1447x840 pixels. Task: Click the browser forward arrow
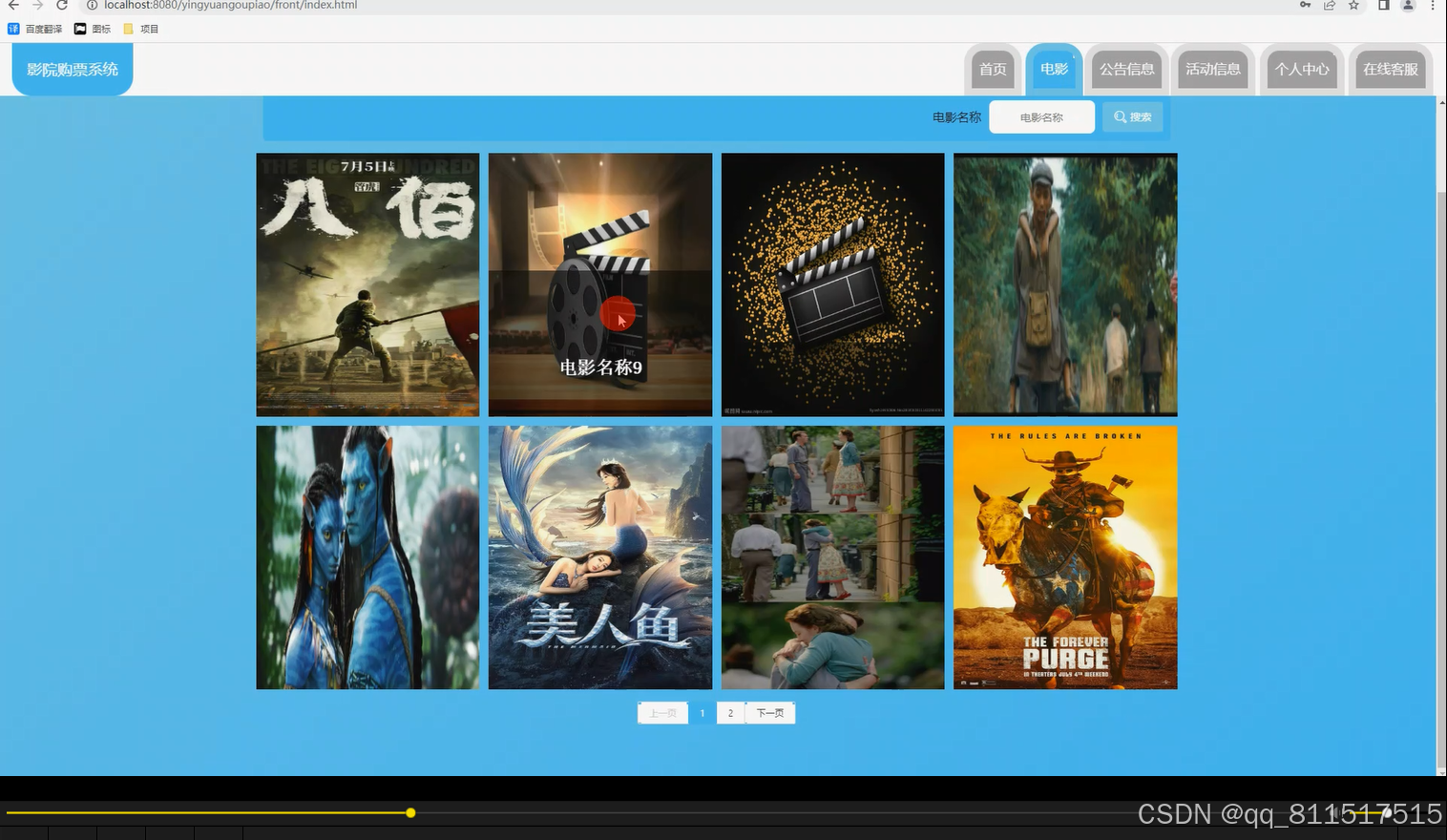click(x=38, y=5)
